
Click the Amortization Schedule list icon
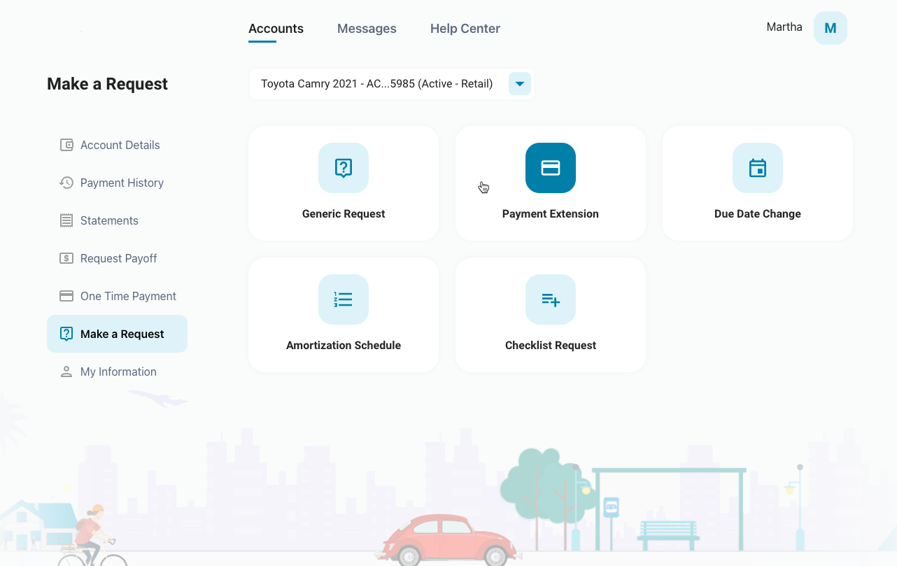click(343, 300)
